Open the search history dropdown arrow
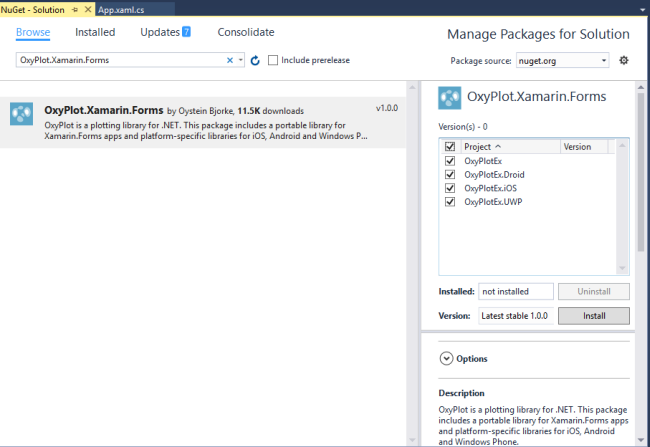This screenshot has height=447, width=650. tap(241, 60)
